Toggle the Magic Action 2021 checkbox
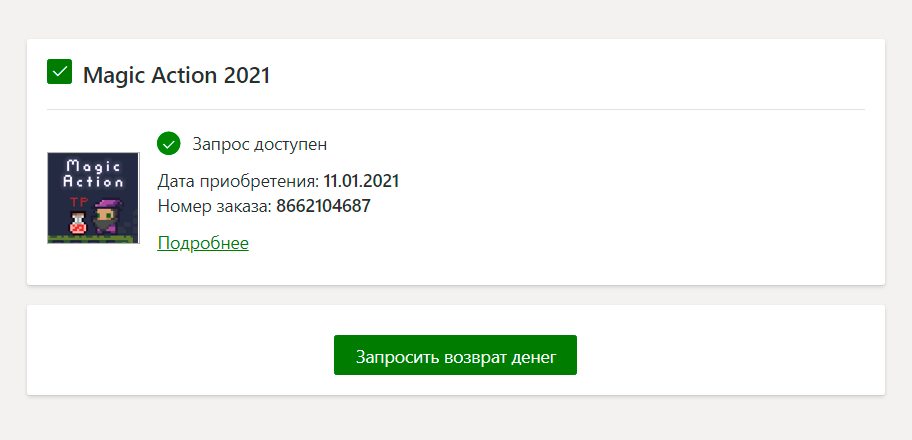 point(59,72)
